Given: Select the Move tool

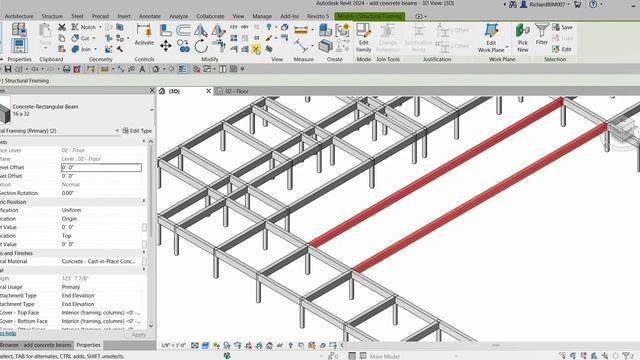Looking at the screenshot, I should coord(165,46).
